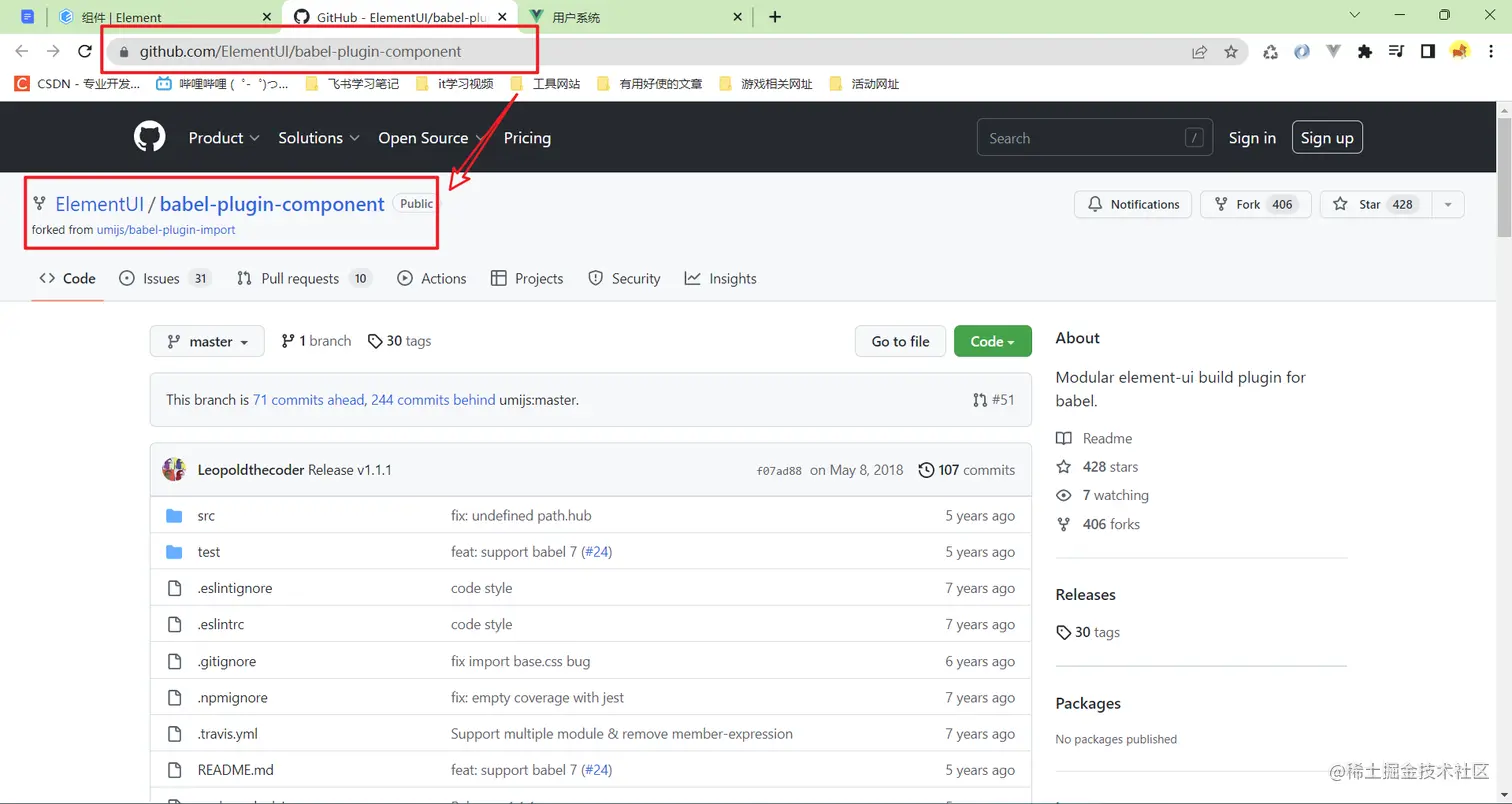Screen dimensions: 1512x804
Task: Click the Notifications button
Action: 1133,204
